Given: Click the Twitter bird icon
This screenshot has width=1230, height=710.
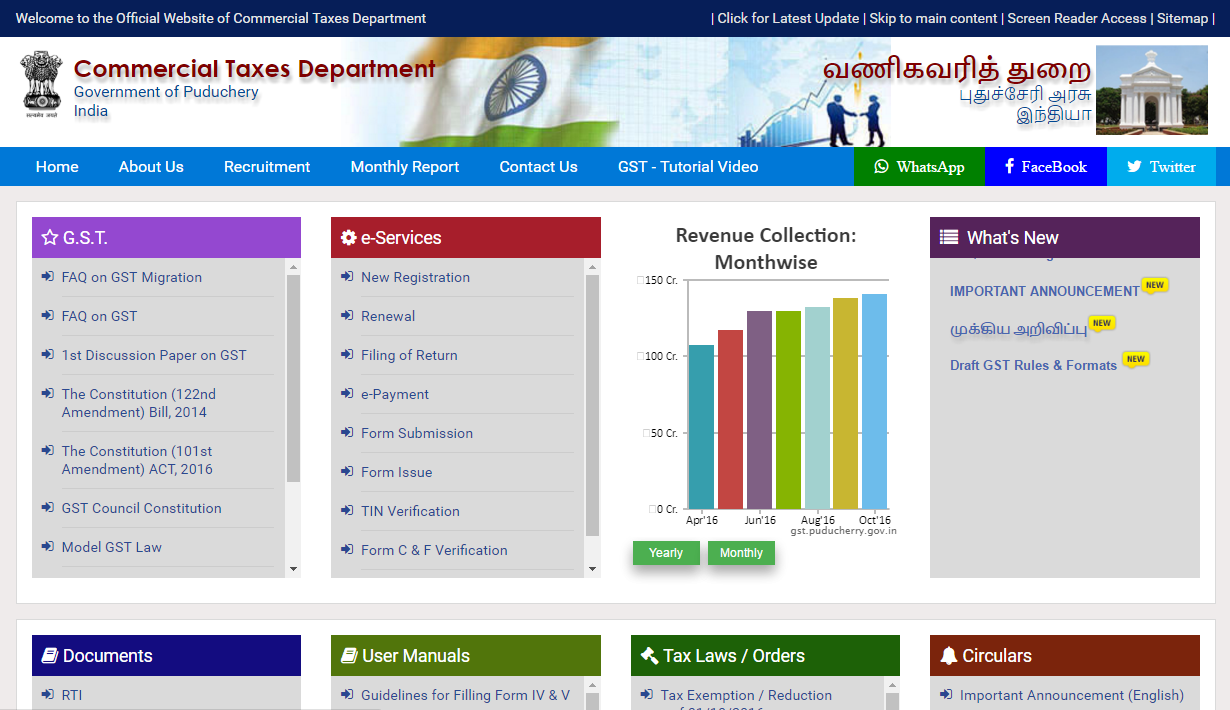Looking at the screenshot, I should [x=1134, y=167].
